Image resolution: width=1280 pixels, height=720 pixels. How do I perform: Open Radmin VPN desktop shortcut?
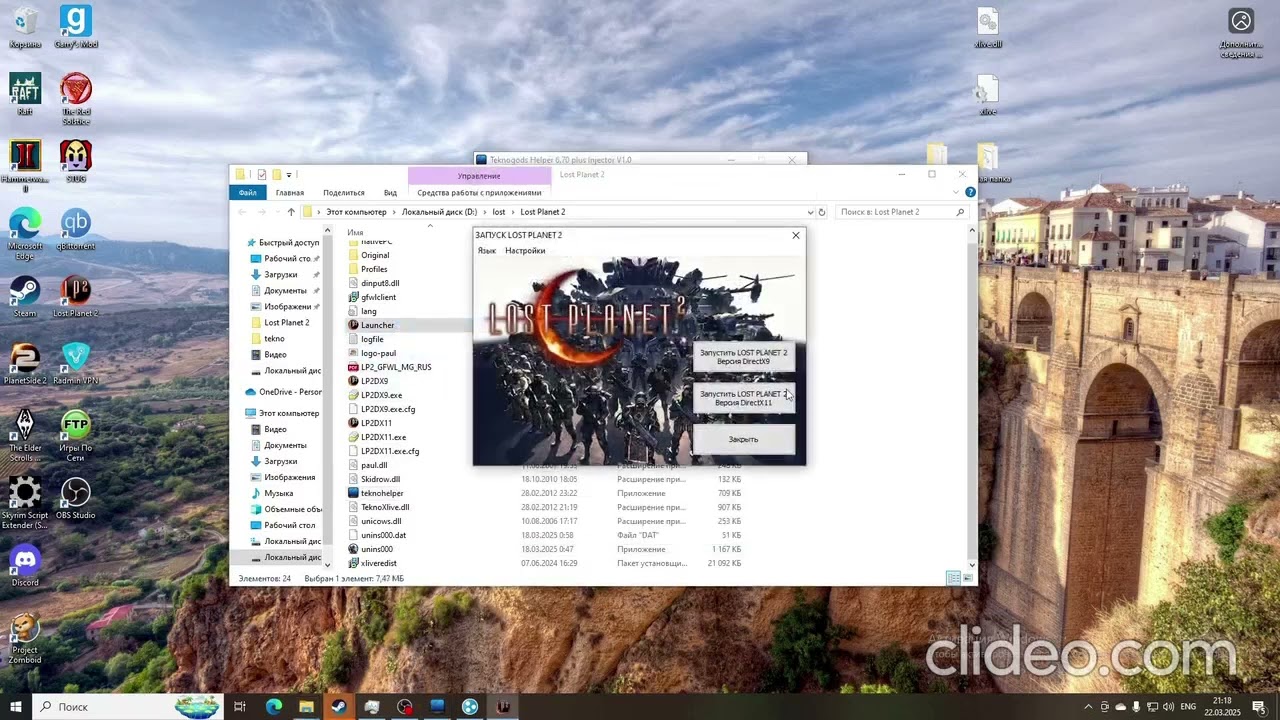(76, 363)
